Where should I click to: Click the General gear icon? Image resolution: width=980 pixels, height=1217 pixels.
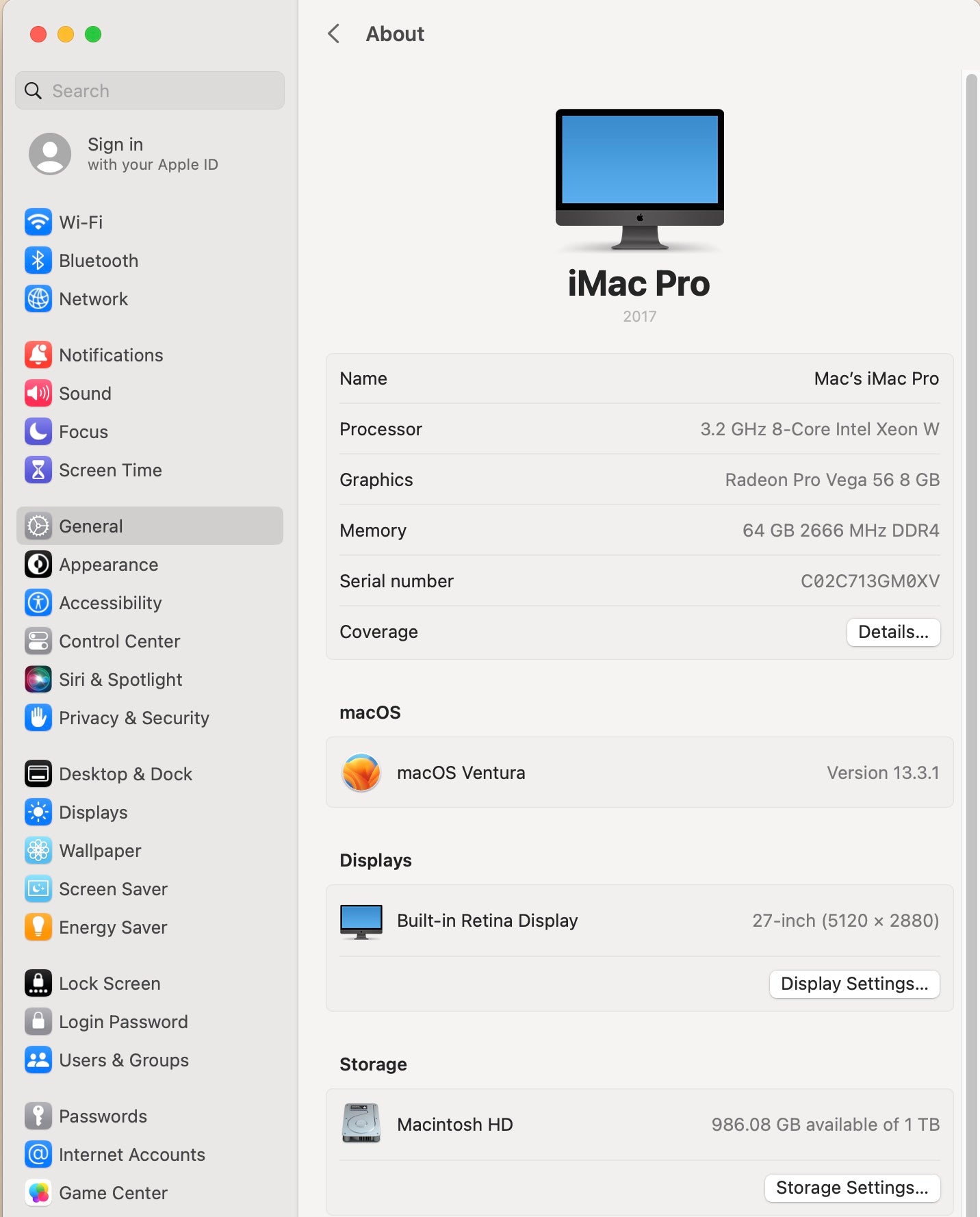(x=38, y=526)
